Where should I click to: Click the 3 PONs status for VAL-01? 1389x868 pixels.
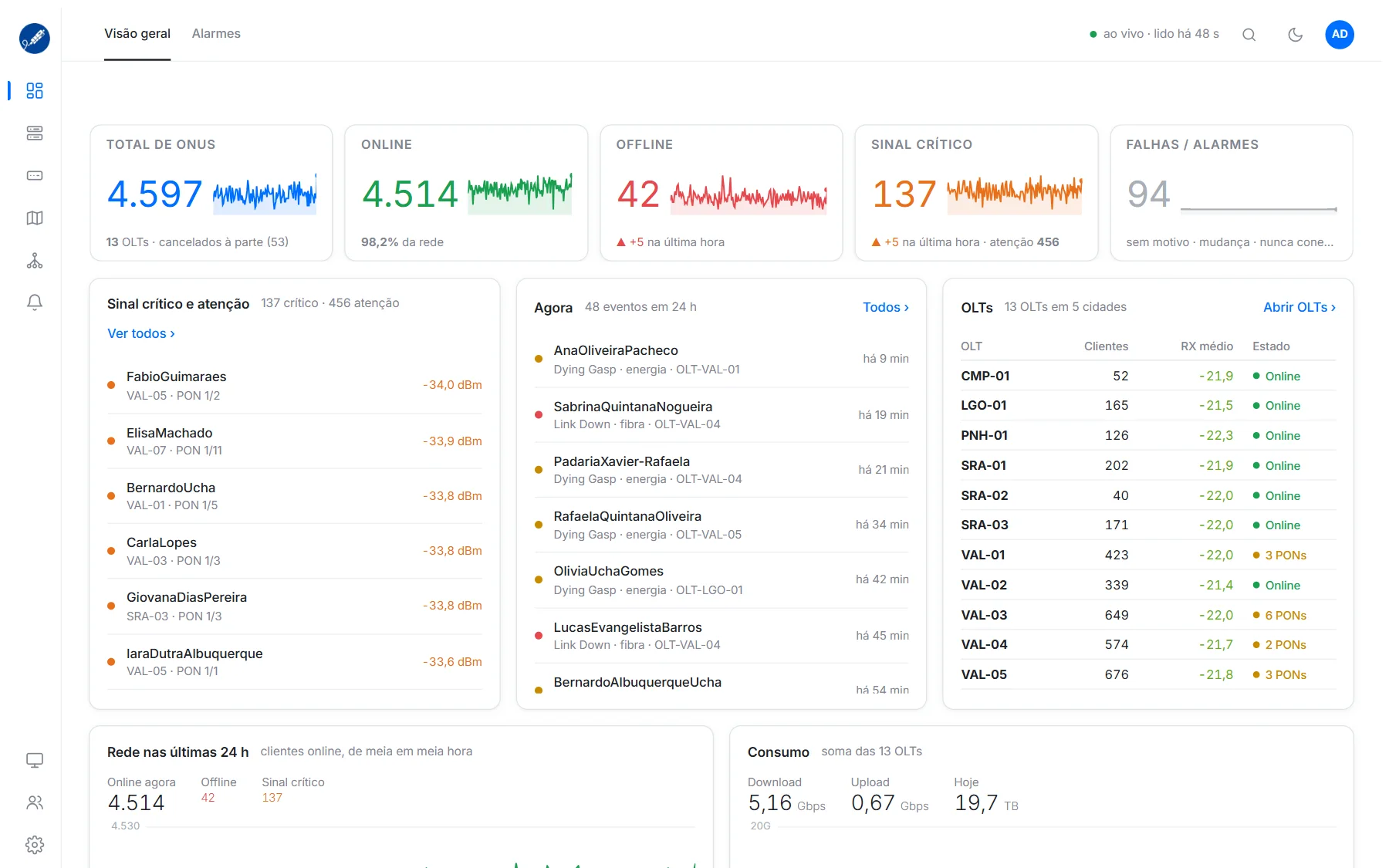pos(1280,556)
